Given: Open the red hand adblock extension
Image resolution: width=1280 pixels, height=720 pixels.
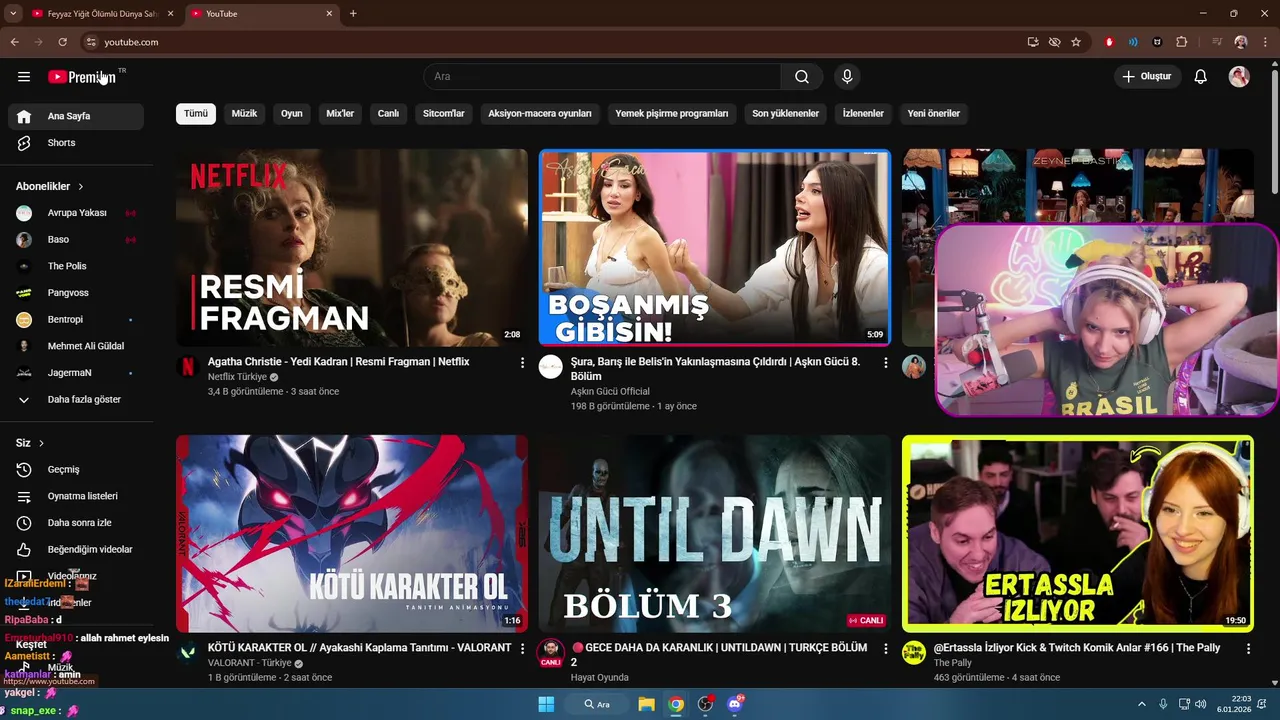Looking at the screenshot, I should click(x=1109, y=42).
